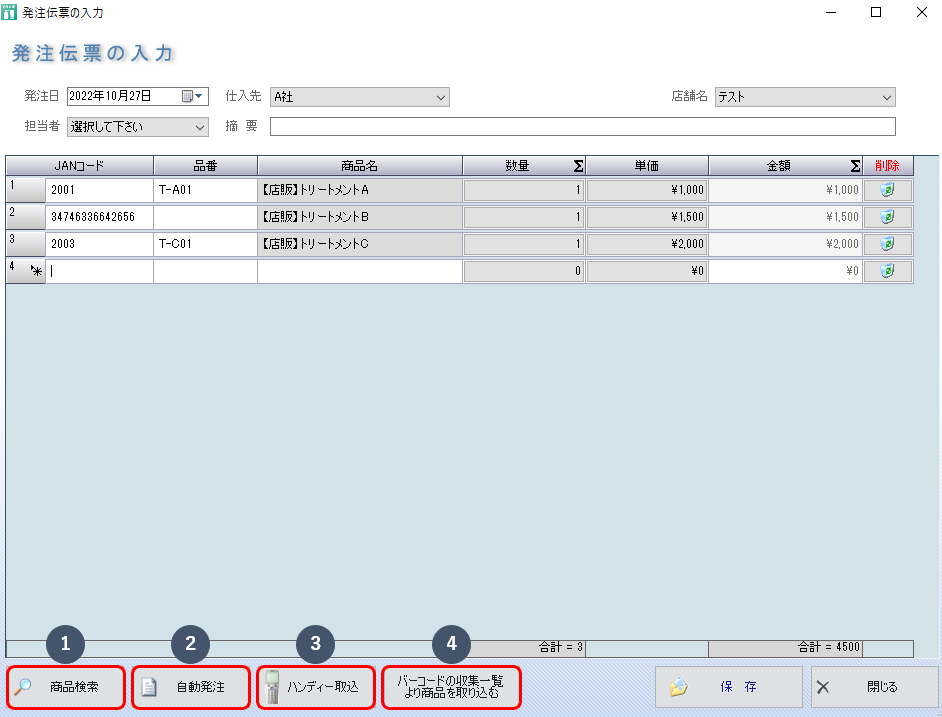Click the delete icon for row 3

[887, 244]
